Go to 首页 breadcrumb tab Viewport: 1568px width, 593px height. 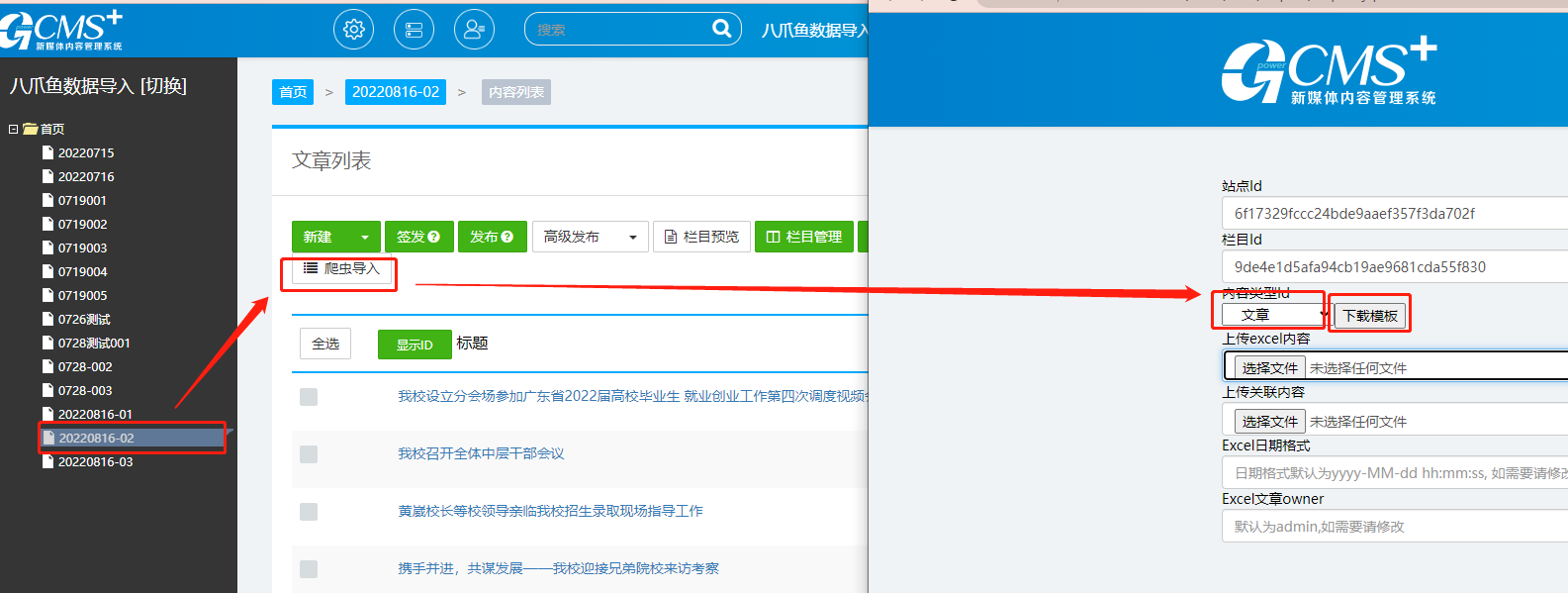(293, 92)
